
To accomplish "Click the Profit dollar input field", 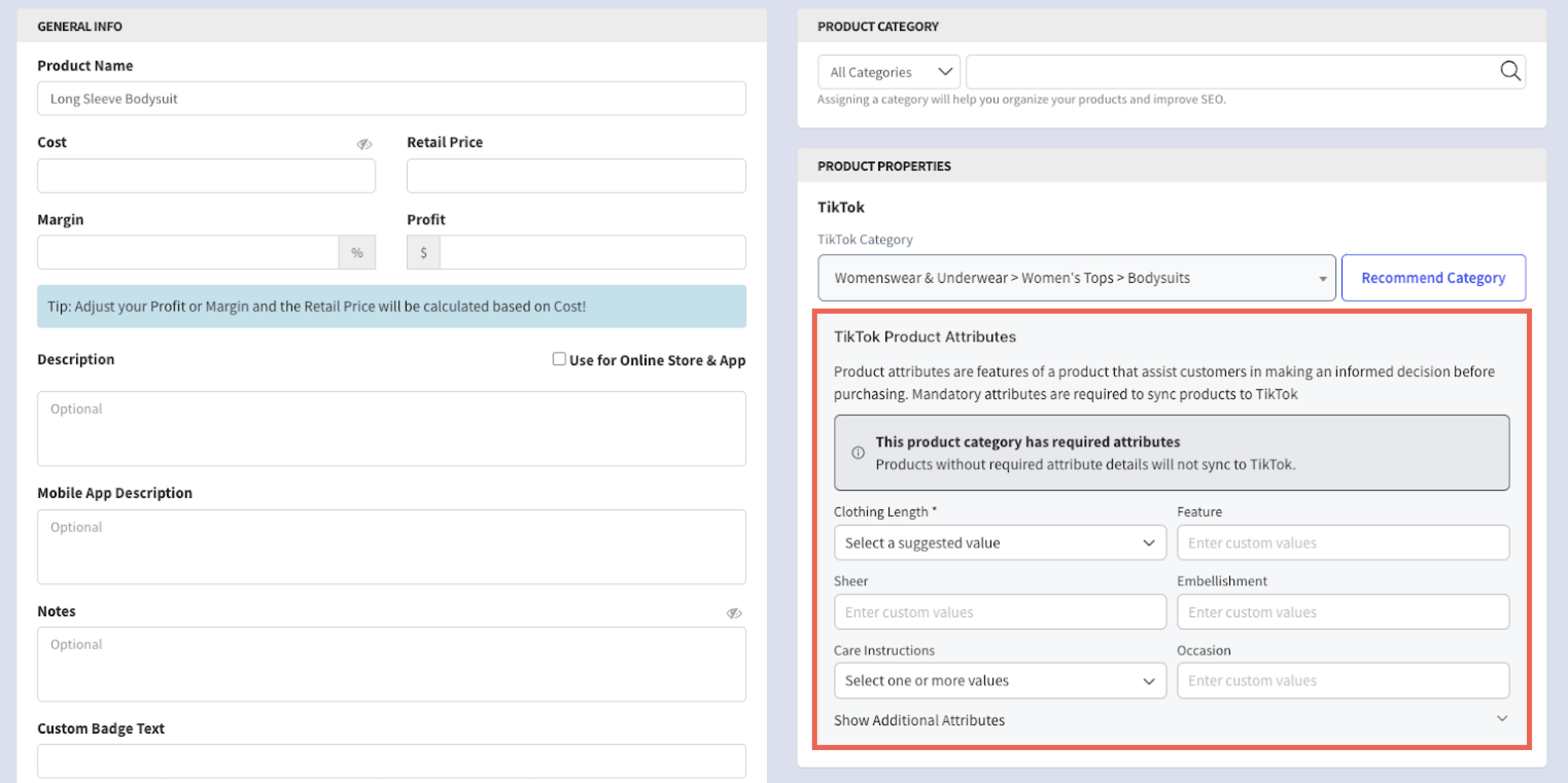I will pos(593,253).
